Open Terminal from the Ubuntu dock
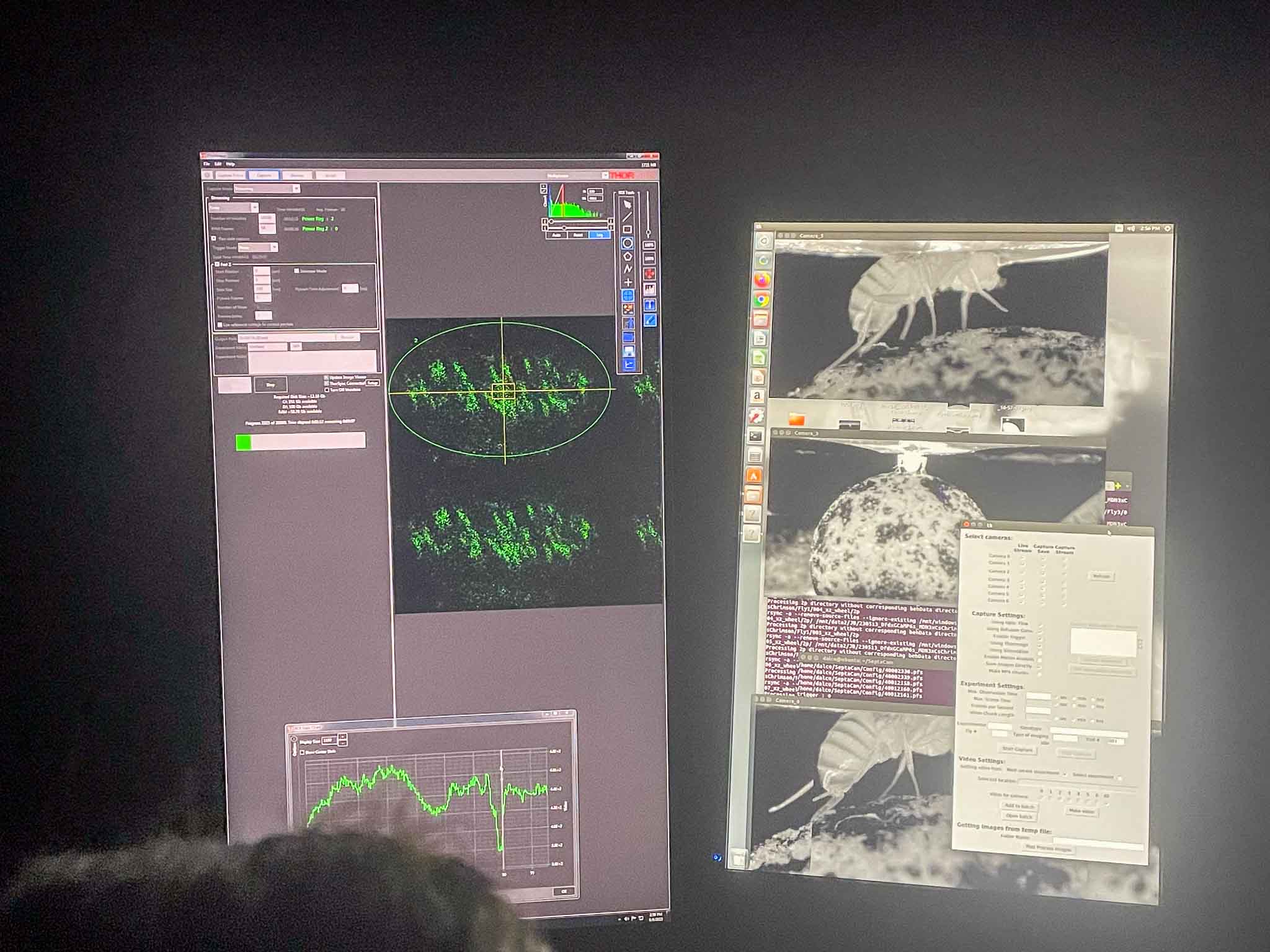Image resolution: width=1270 pixels, height=952 pixels. tap(755, 436)
